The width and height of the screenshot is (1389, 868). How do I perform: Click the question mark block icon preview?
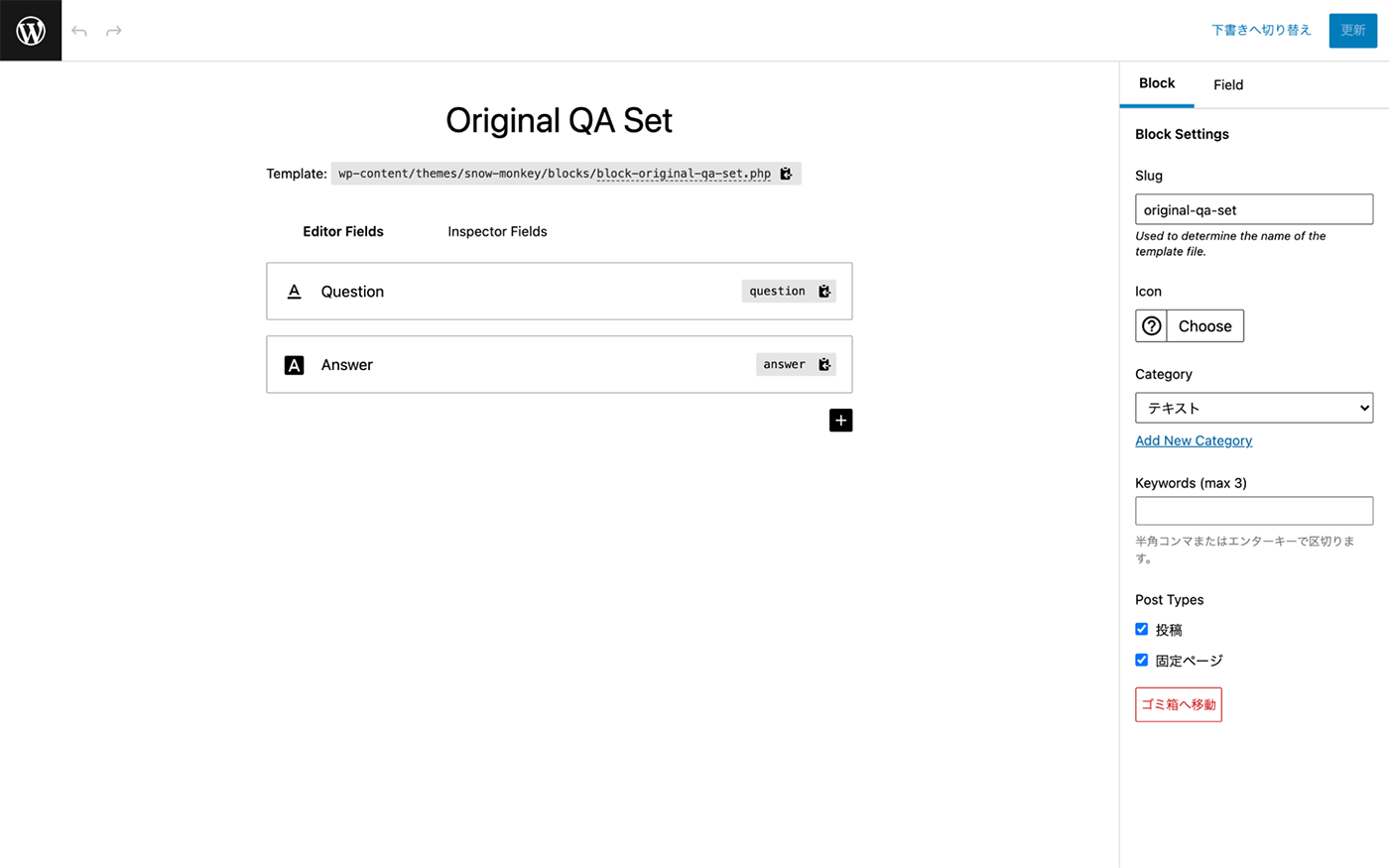click(x=1152, y=326)
